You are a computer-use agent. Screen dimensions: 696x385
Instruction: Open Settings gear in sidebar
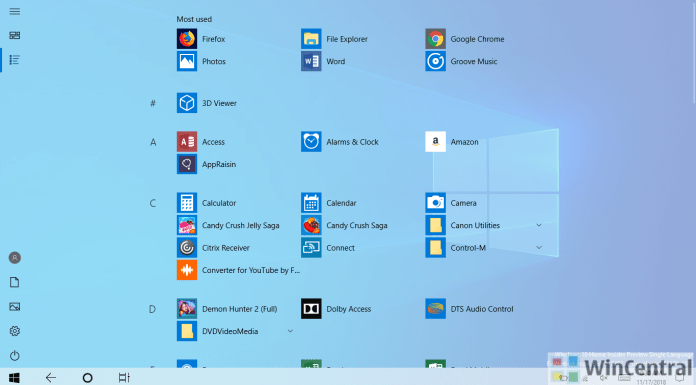pos(15,331)
